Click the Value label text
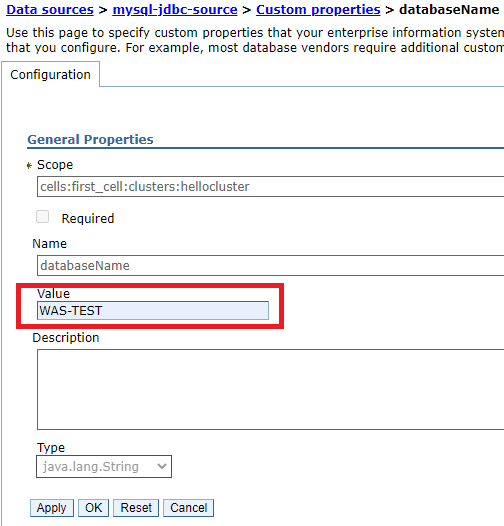This screenshot has width=504, height=526. click(x=53, y=294)
